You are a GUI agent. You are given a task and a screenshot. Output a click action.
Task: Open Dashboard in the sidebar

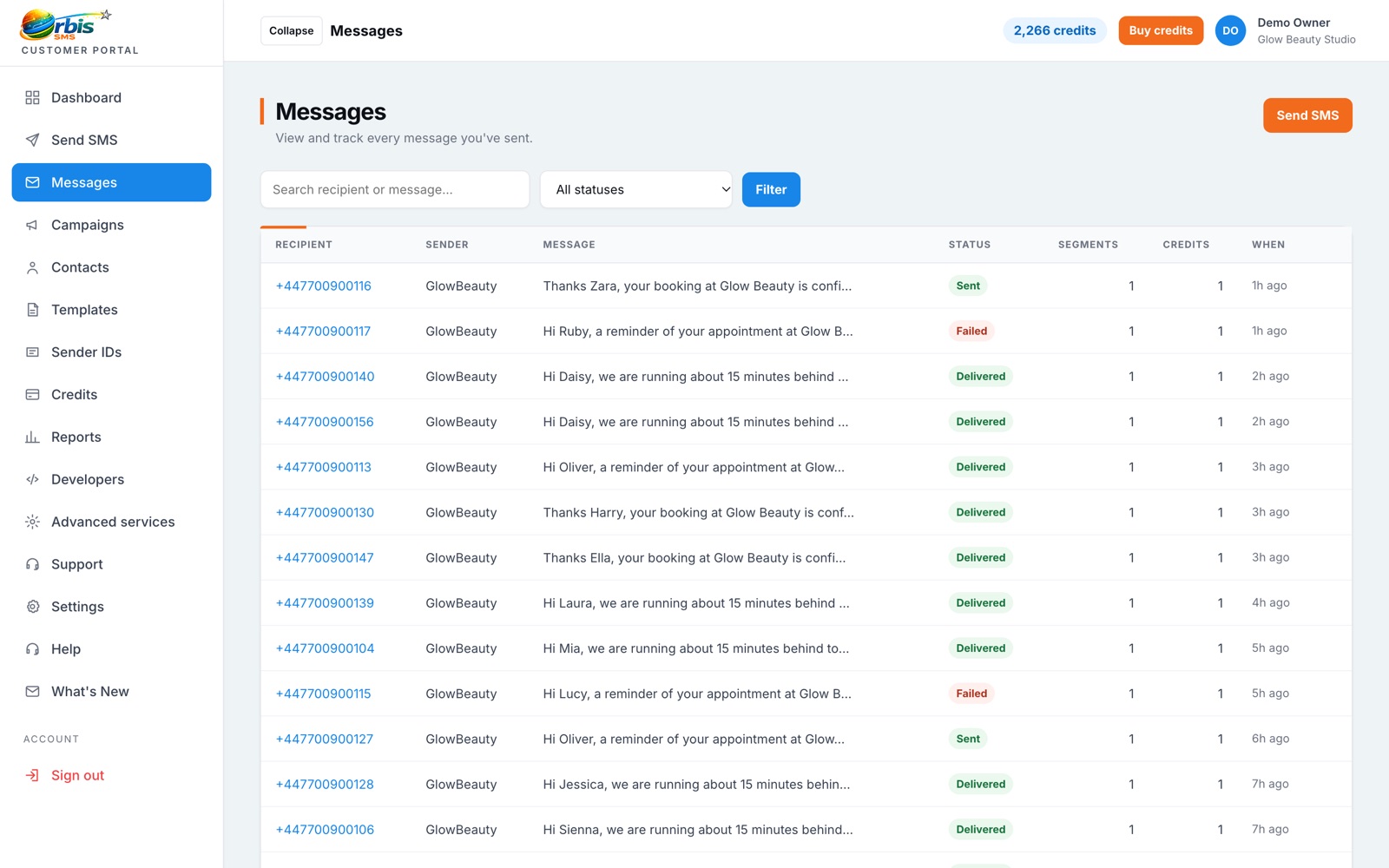click(111, 97)
